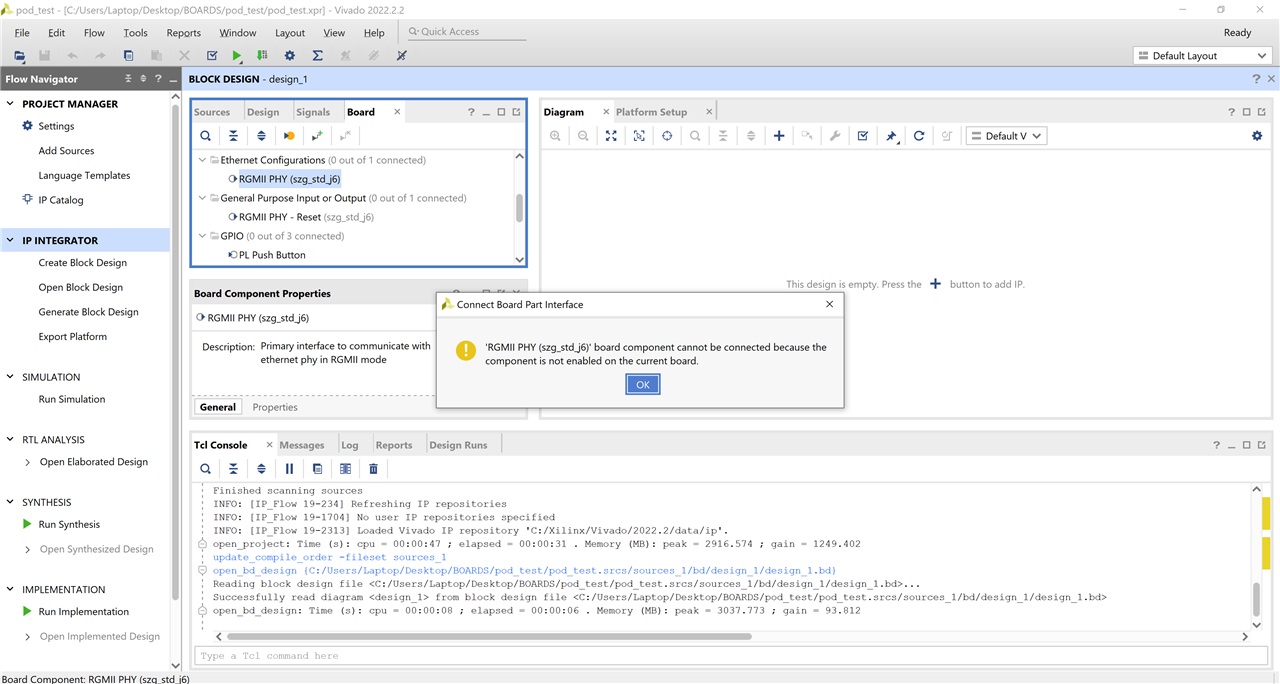
Task: Click Validate Design checkbox icon in Diagram toolbar
Action: point(863,136)
